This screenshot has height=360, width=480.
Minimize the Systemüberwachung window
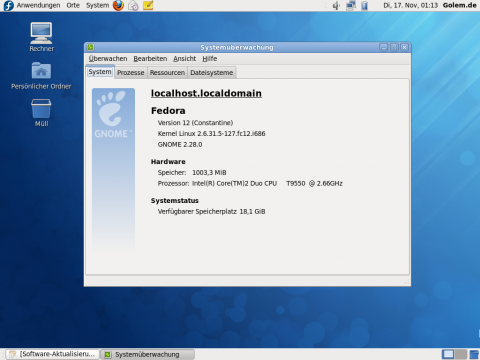pyautogui.click(x=384, y=47)
